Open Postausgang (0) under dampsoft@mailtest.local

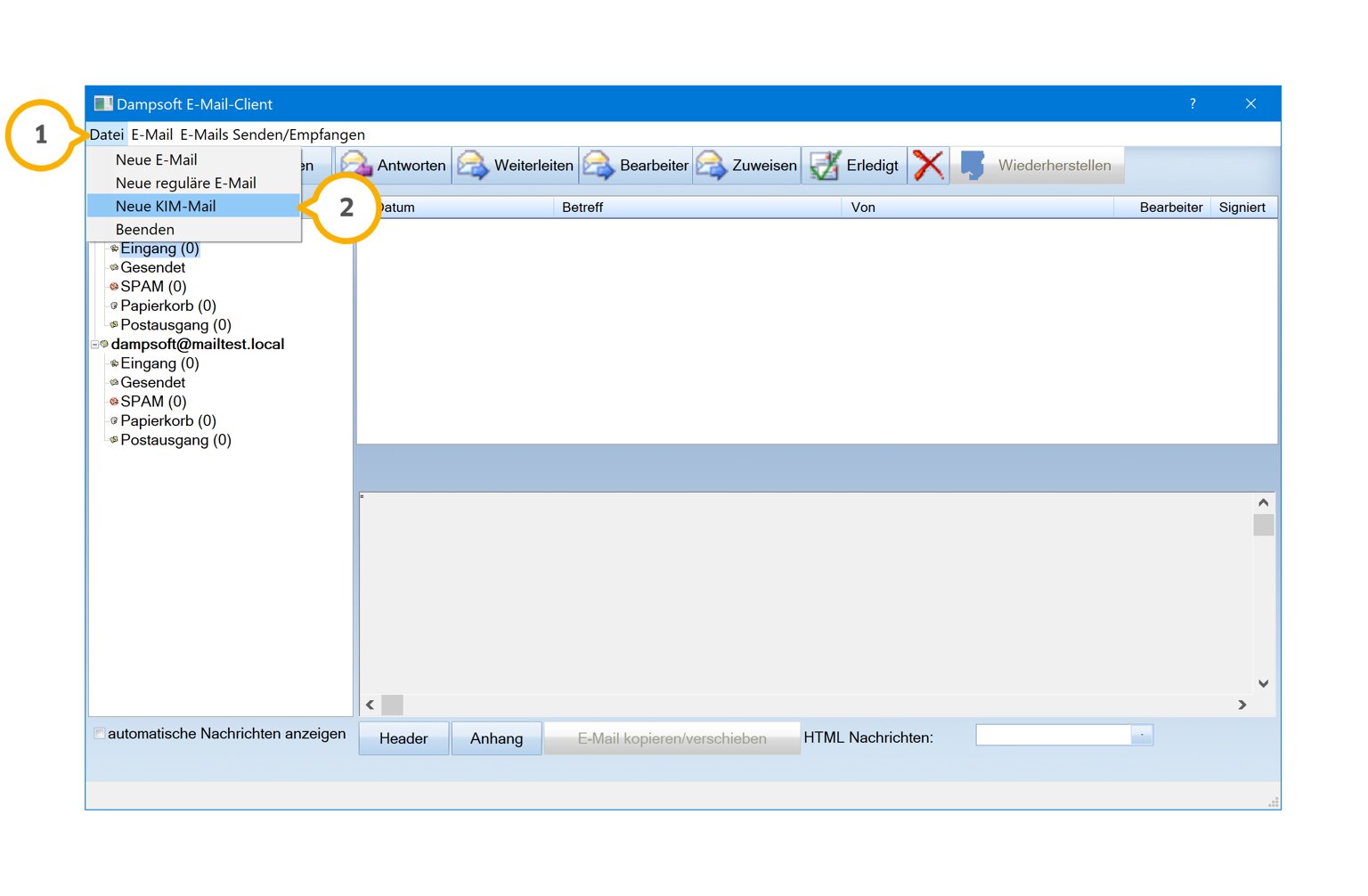coord(176,440)
